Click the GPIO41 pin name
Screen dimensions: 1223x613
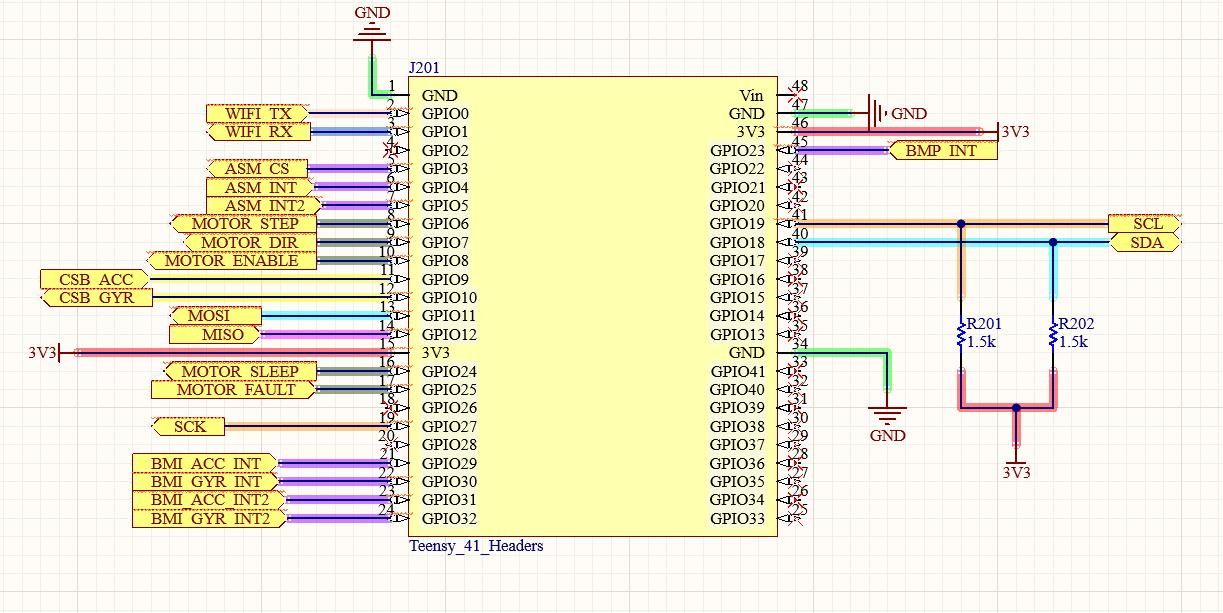(737, 371)
